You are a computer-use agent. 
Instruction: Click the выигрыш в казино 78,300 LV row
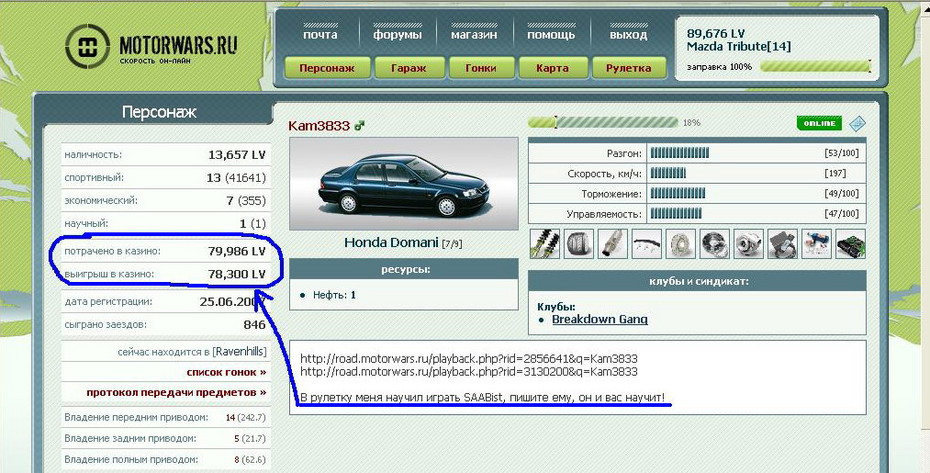coord(165,274)
